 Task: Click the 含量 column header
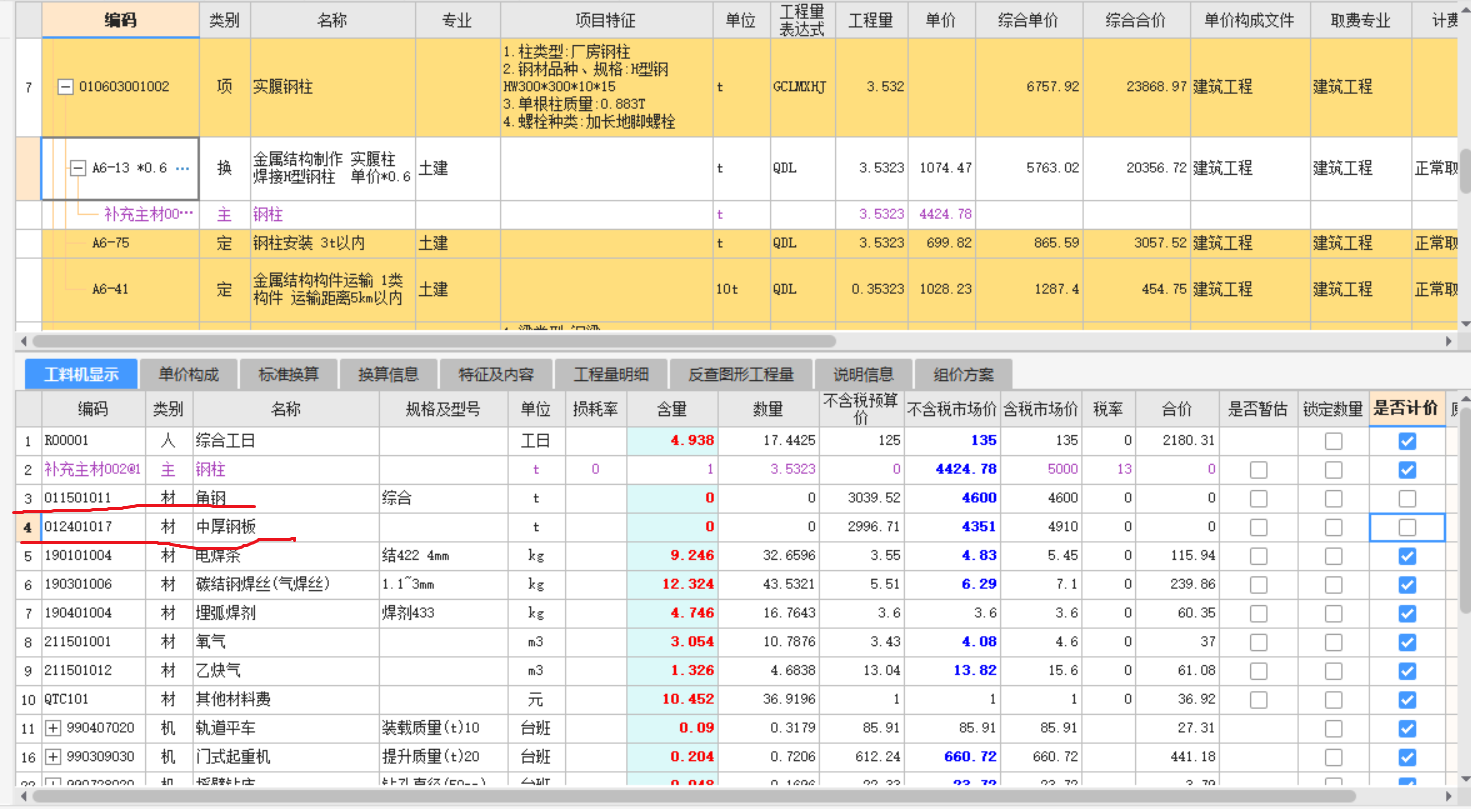tap(672, 409)
